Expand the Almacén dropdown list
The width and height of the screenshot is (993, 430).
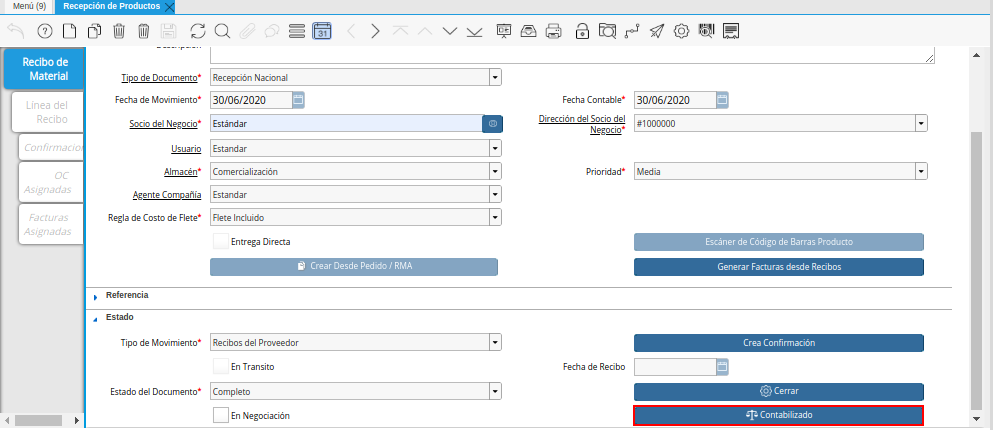(x=495, y=171)
